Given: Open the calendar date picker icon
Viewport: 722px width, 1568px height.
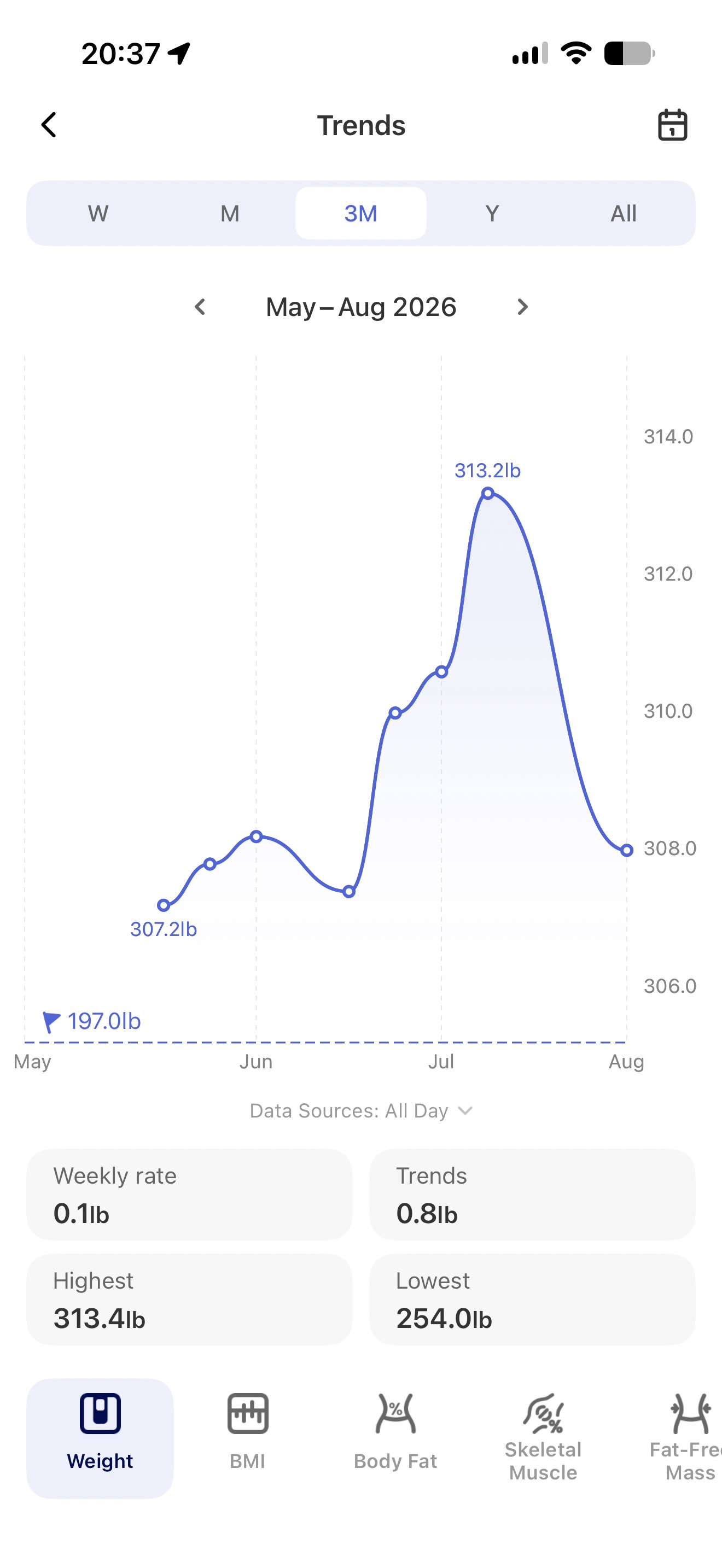Looking at the screenshot, I should 672,125.
